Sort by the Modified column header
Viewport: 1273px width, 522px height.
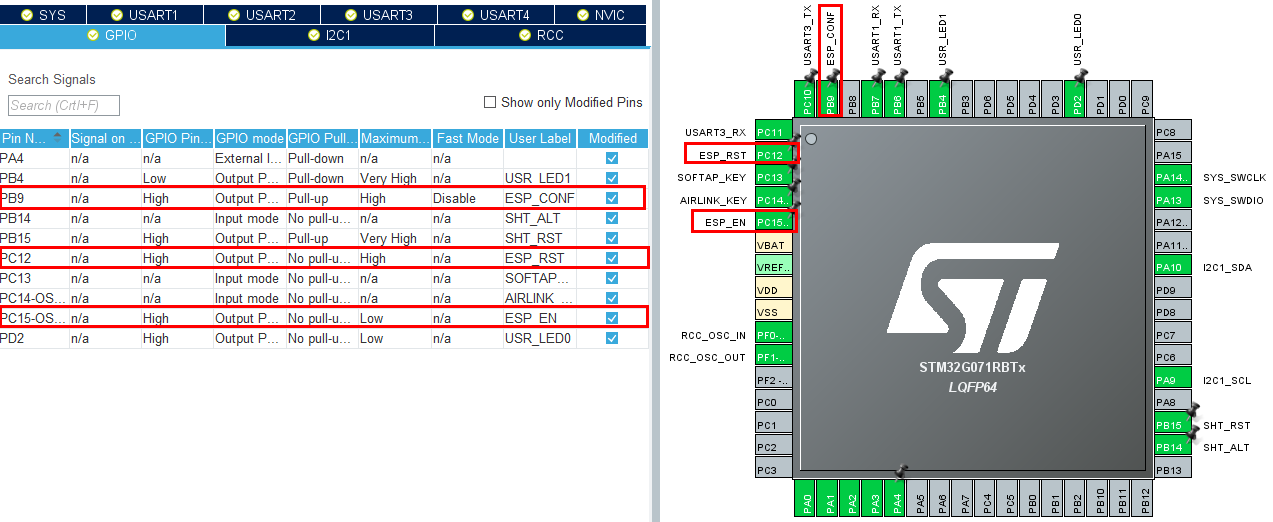(x=612, y=138)
